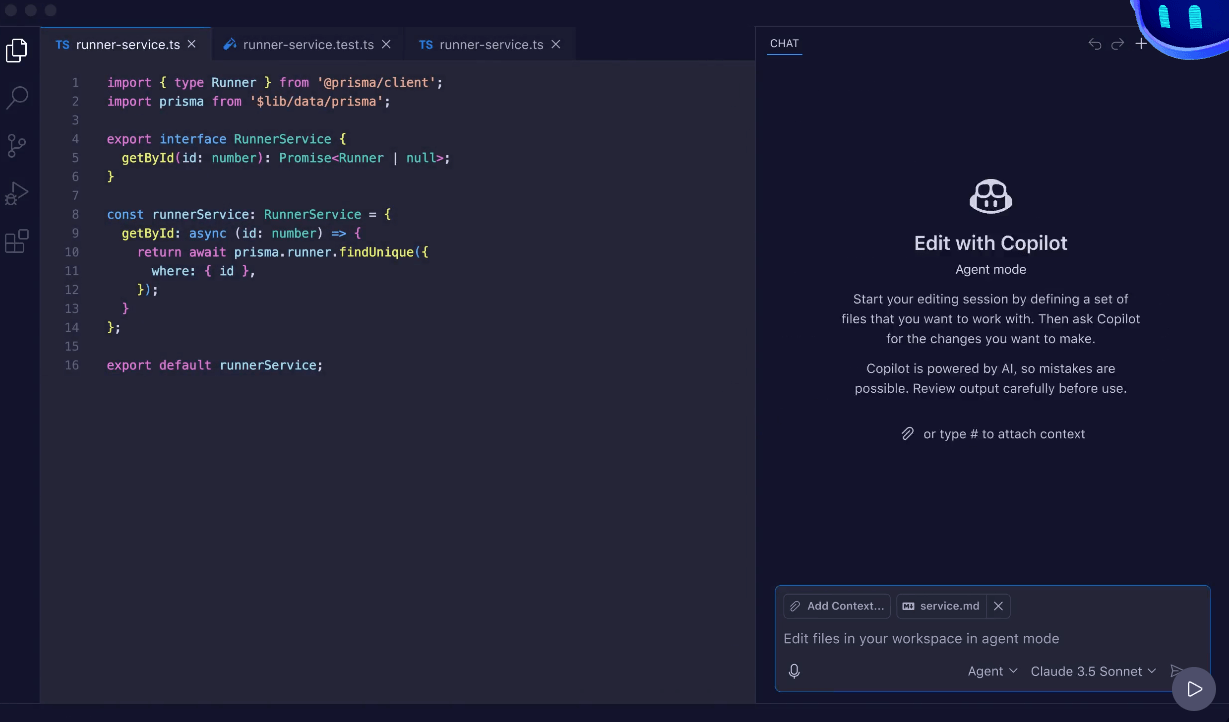Select the CHAT panel tab
Viewport: 1229px width, 722px height.
(x=784, y=43)
